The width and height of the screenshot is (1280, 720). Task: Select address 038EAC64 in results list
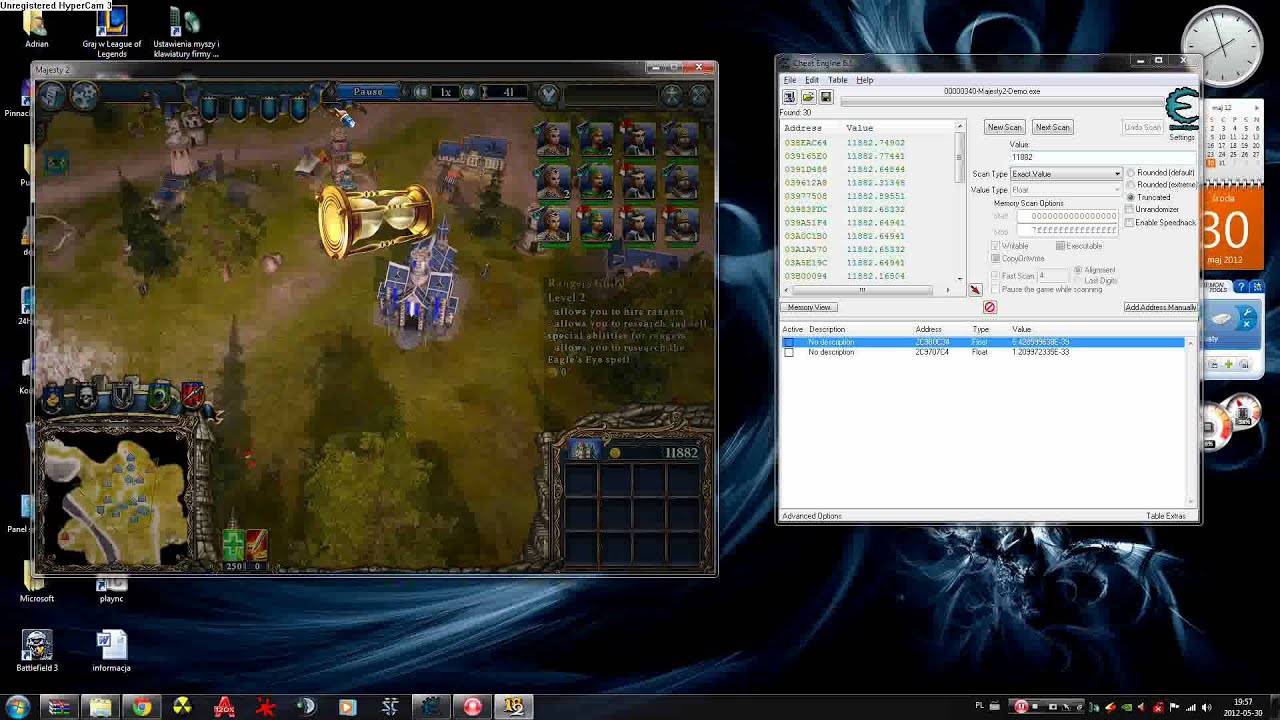pyautogui.click(x=806, y=143)
